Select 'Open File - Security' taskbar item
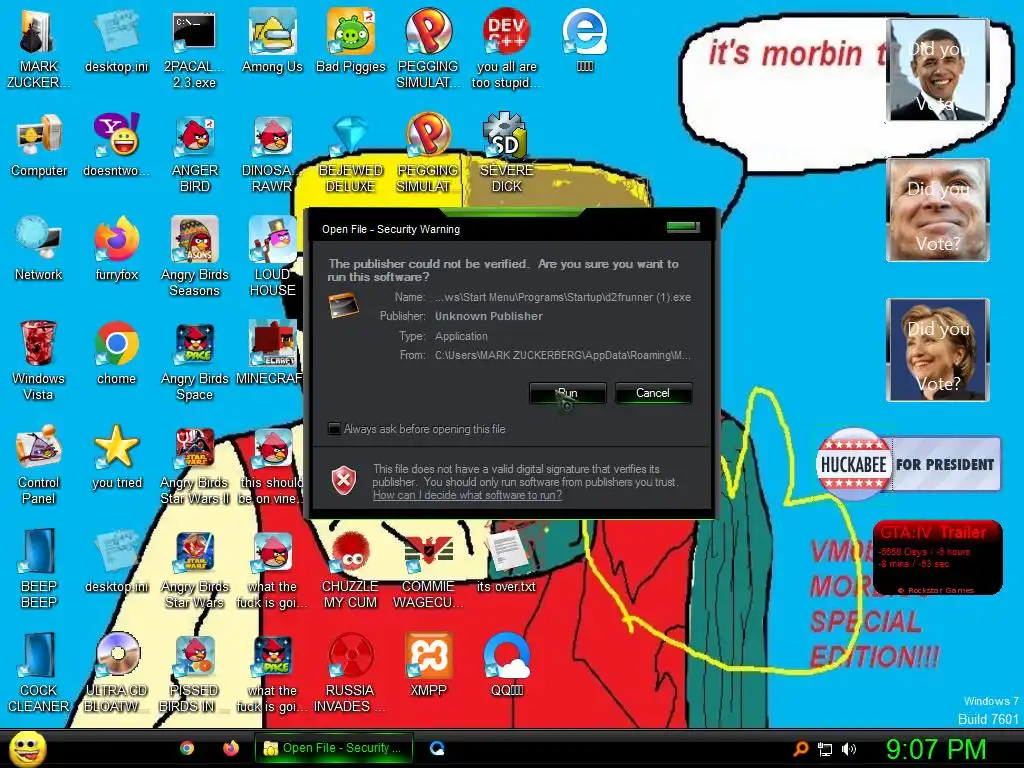 (334, 748)
